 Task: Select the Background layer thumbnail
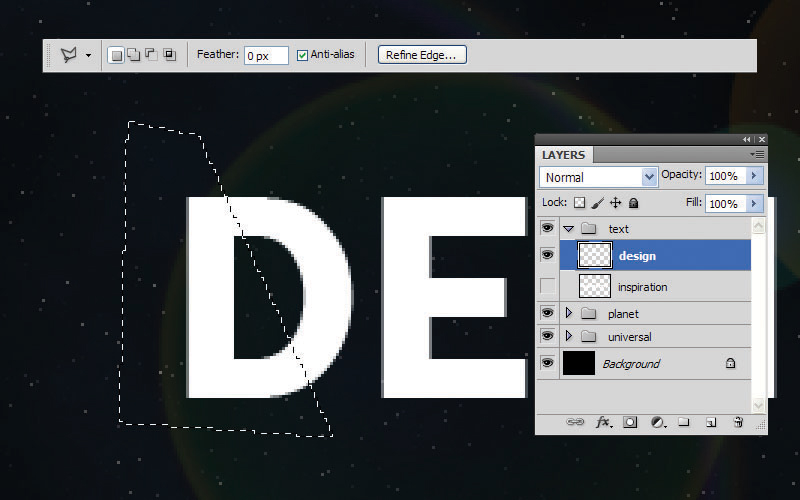point(579,363)
